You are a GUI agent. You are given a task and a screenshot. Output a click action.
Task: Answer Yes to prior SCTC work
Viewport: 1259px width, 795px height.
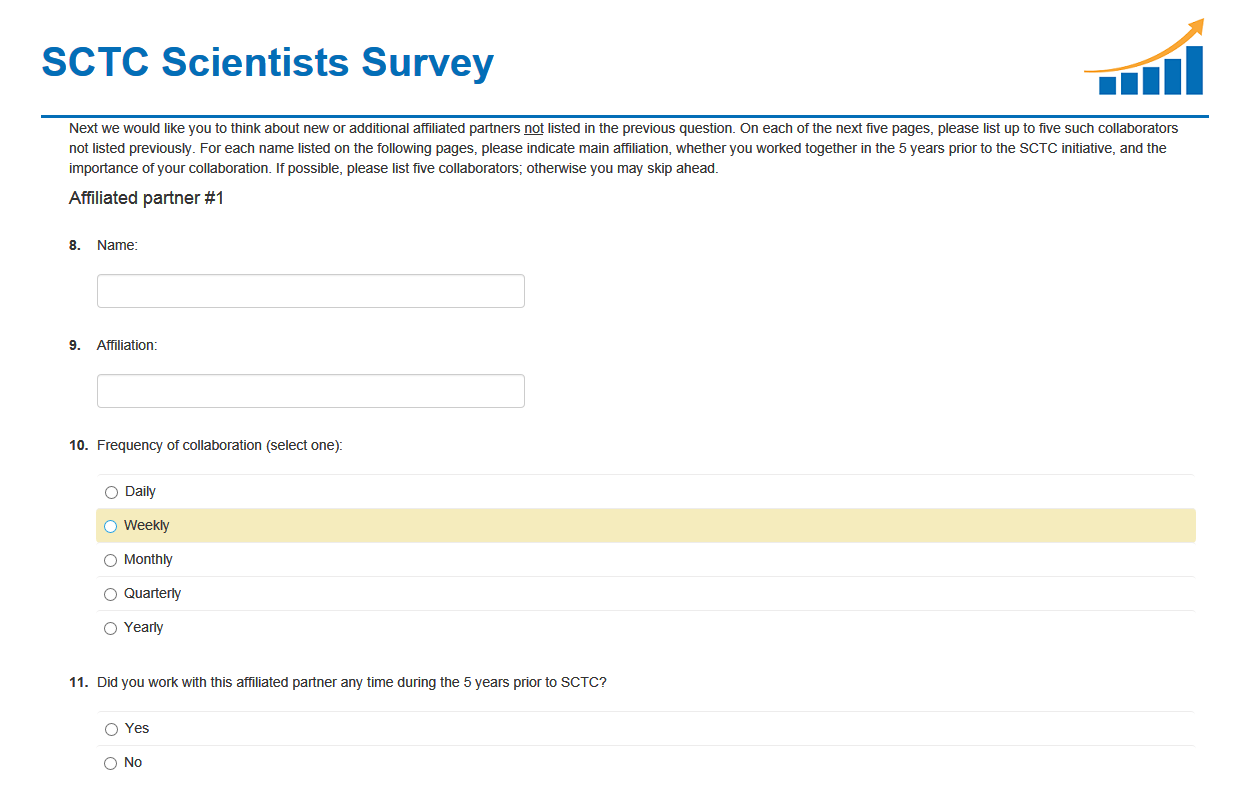click(x=111, y=729)
